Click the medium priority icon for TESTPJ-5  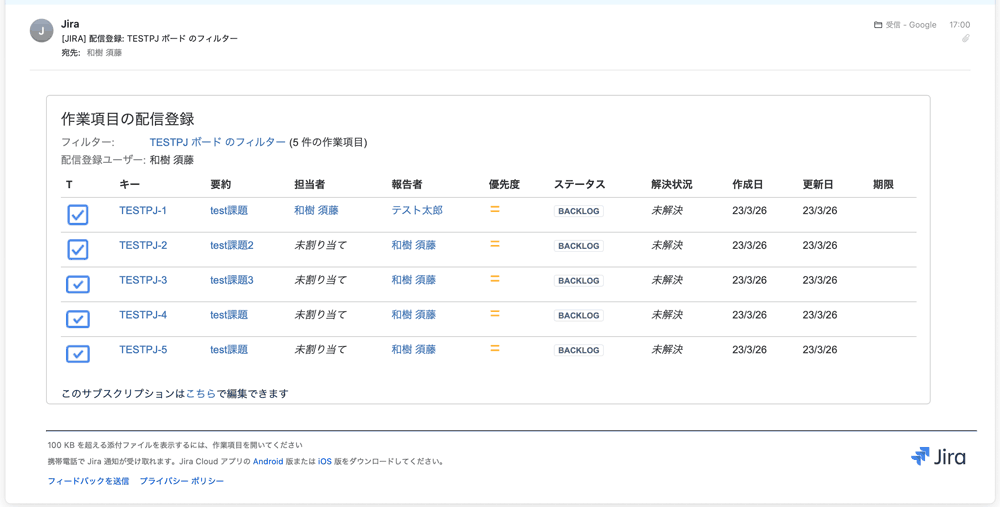[494, 348]
